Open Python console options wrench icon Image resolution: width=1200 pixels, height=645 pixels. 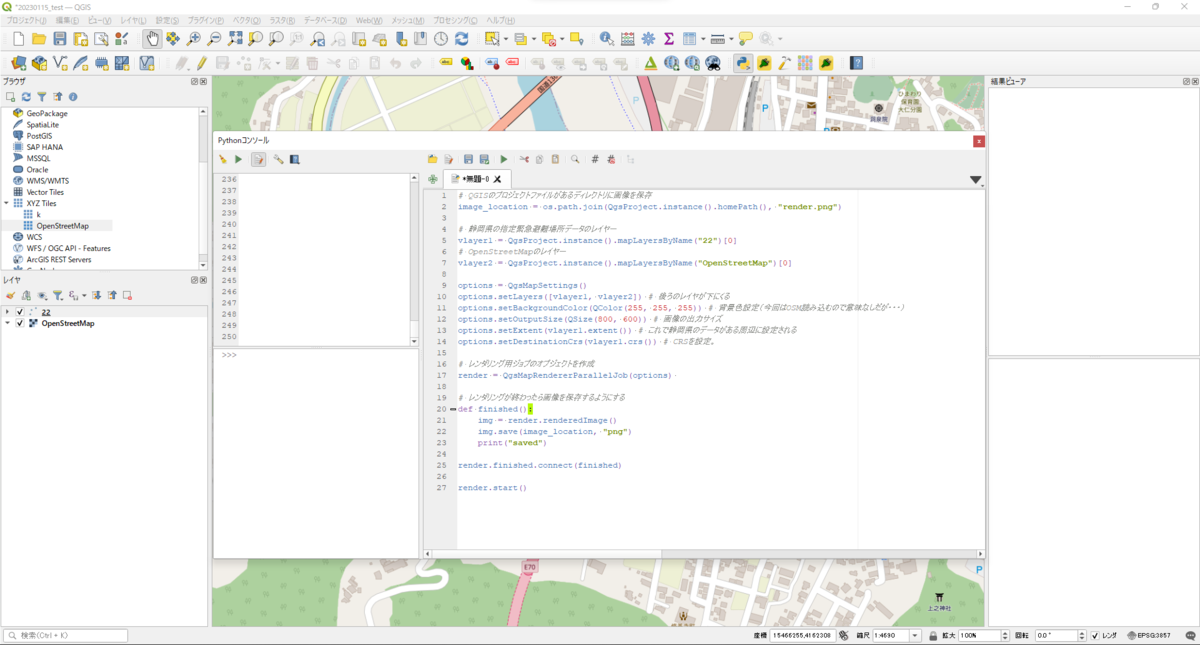[279, 159]
